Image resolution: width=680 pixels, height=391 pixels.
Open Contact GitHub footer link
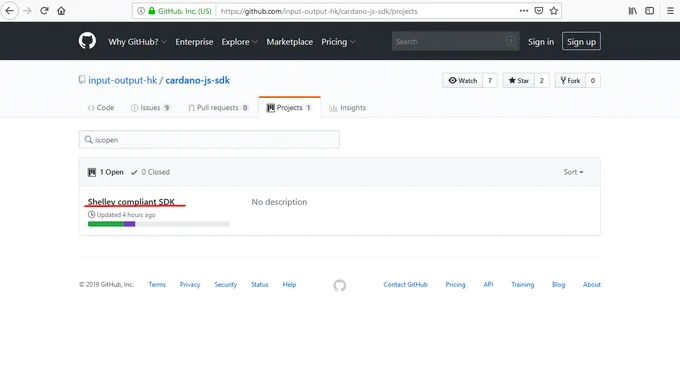coord(405,285)
